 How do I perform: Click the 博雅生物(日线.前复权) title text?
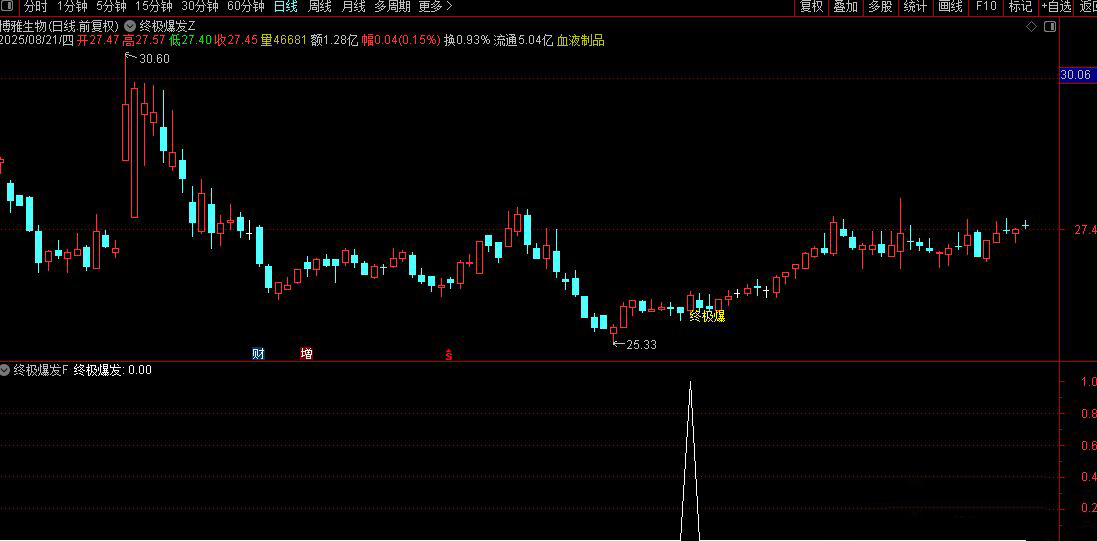(60, 26)
